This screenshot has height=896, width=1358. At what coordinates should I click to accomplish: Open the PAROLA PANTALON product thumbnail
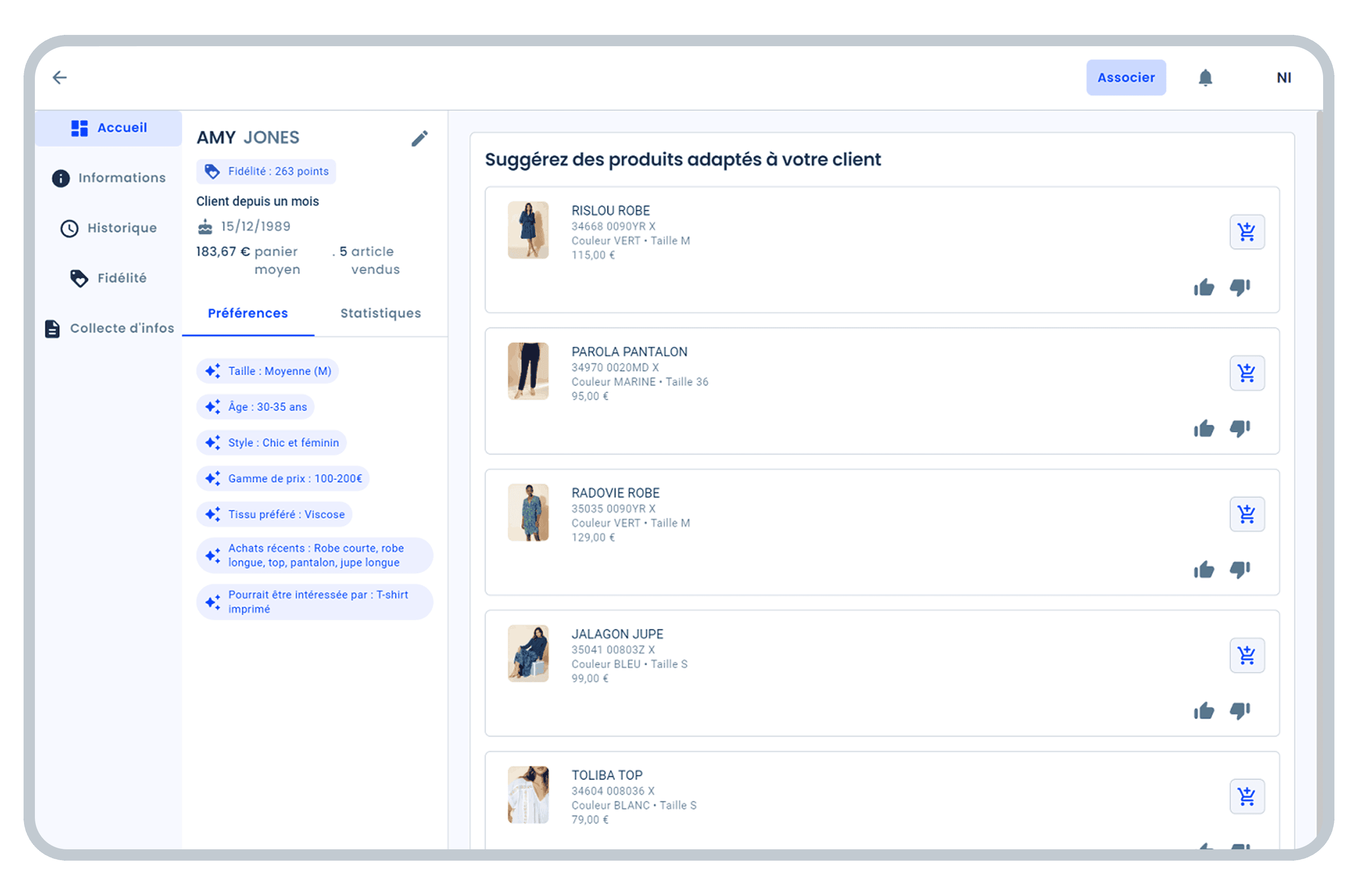(528, 372)
